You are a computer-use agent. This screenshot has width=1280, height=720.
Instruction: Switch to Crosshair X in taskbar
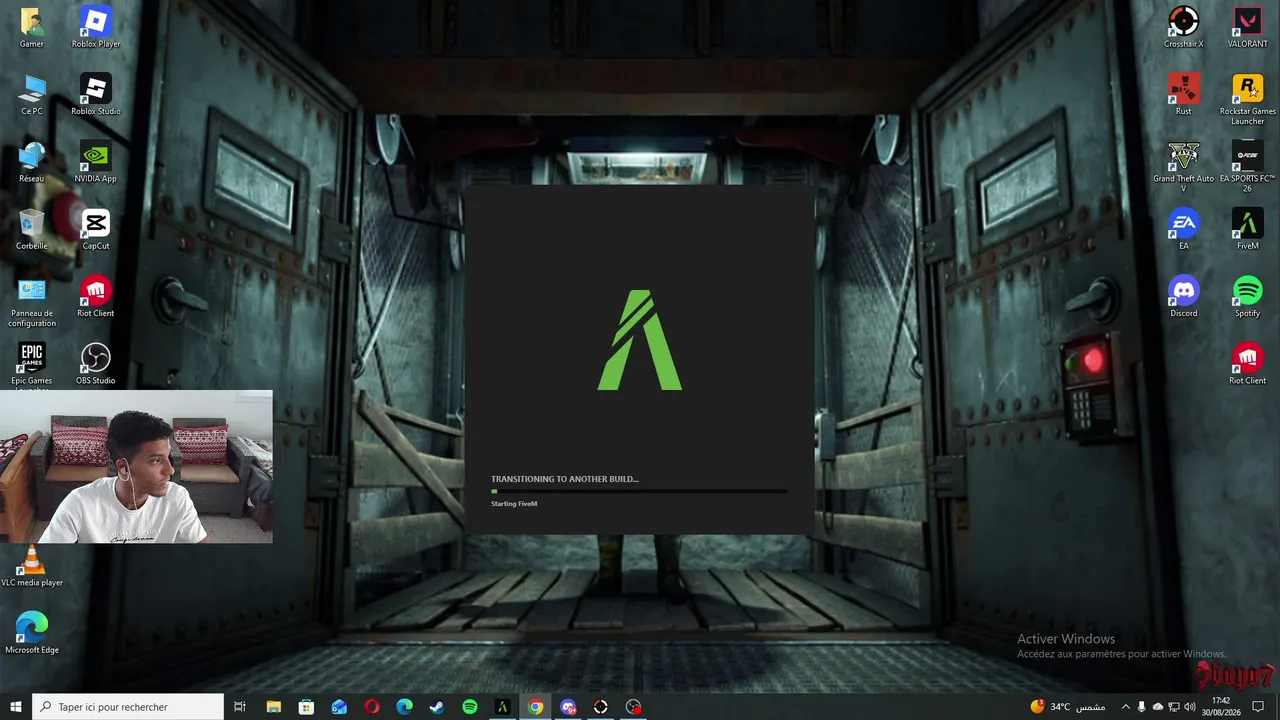coord(600,707)
